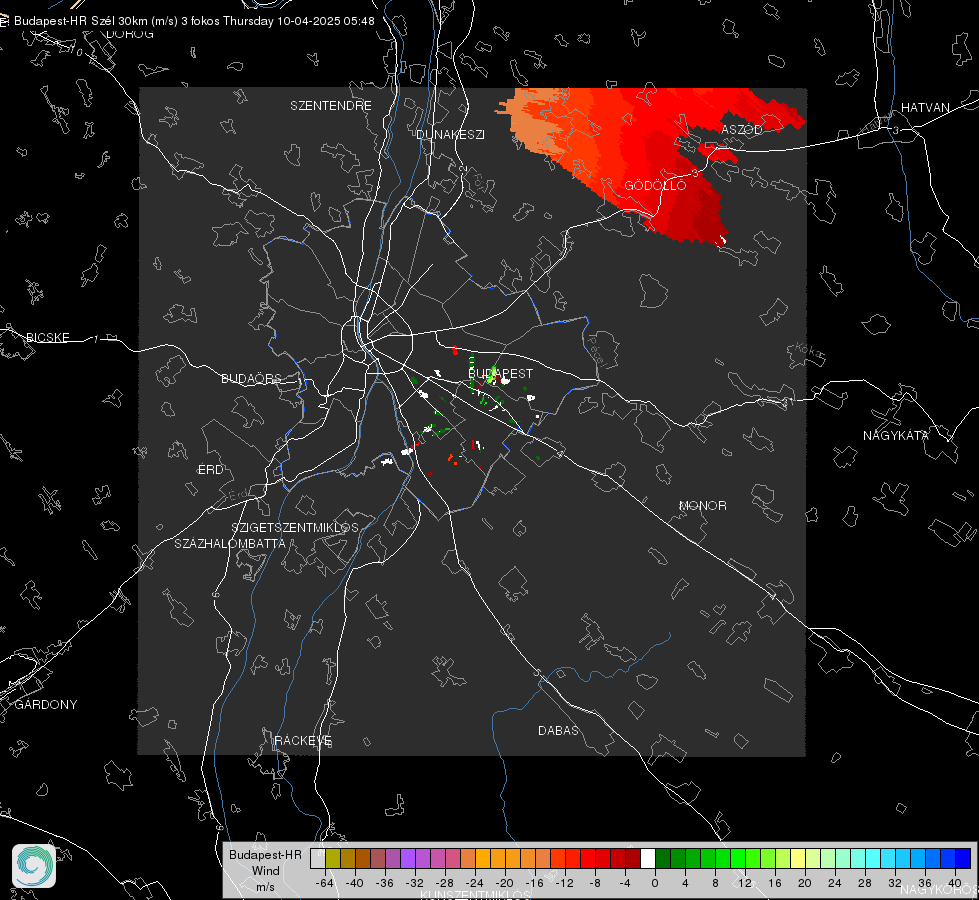Click the -64 value on legend scale
The image size is (979, 900).
coord(325,883)
